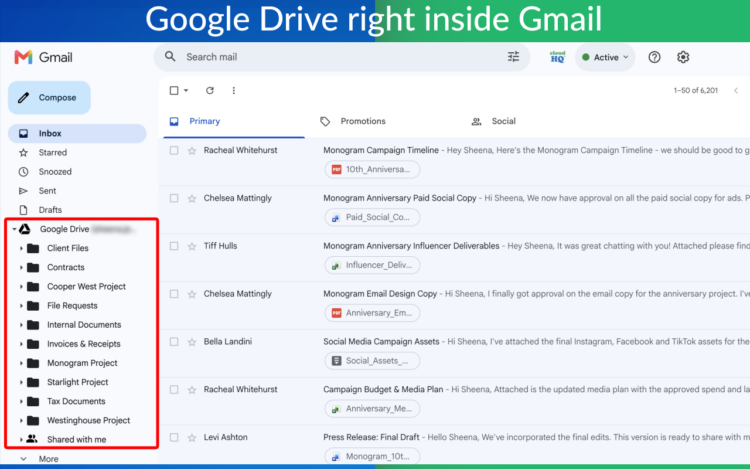
Task: Check the Bella Landini email checkbox
Action: point(174,341)
